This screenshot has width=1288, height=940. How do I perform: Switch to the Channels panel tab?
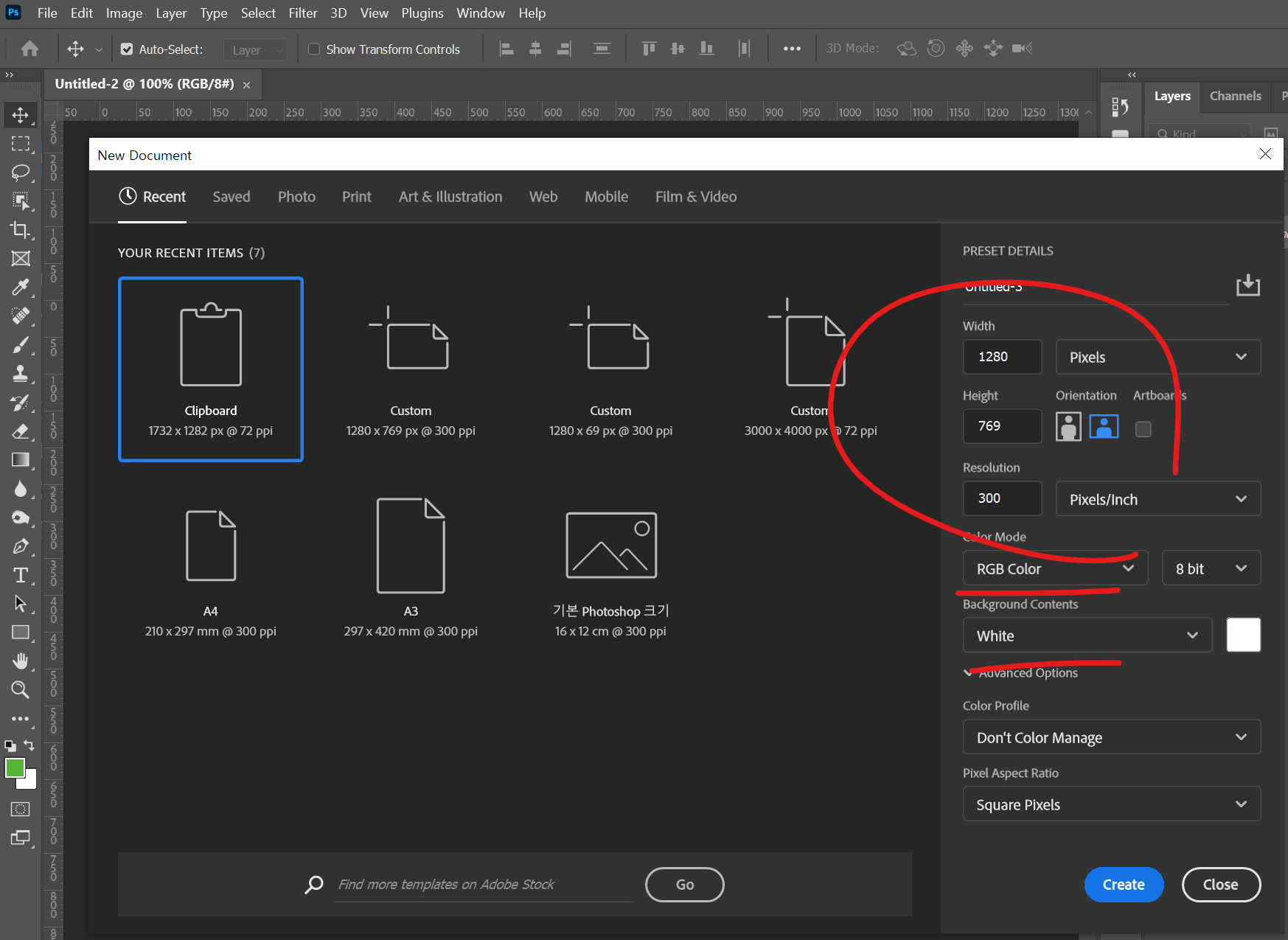1235,96
